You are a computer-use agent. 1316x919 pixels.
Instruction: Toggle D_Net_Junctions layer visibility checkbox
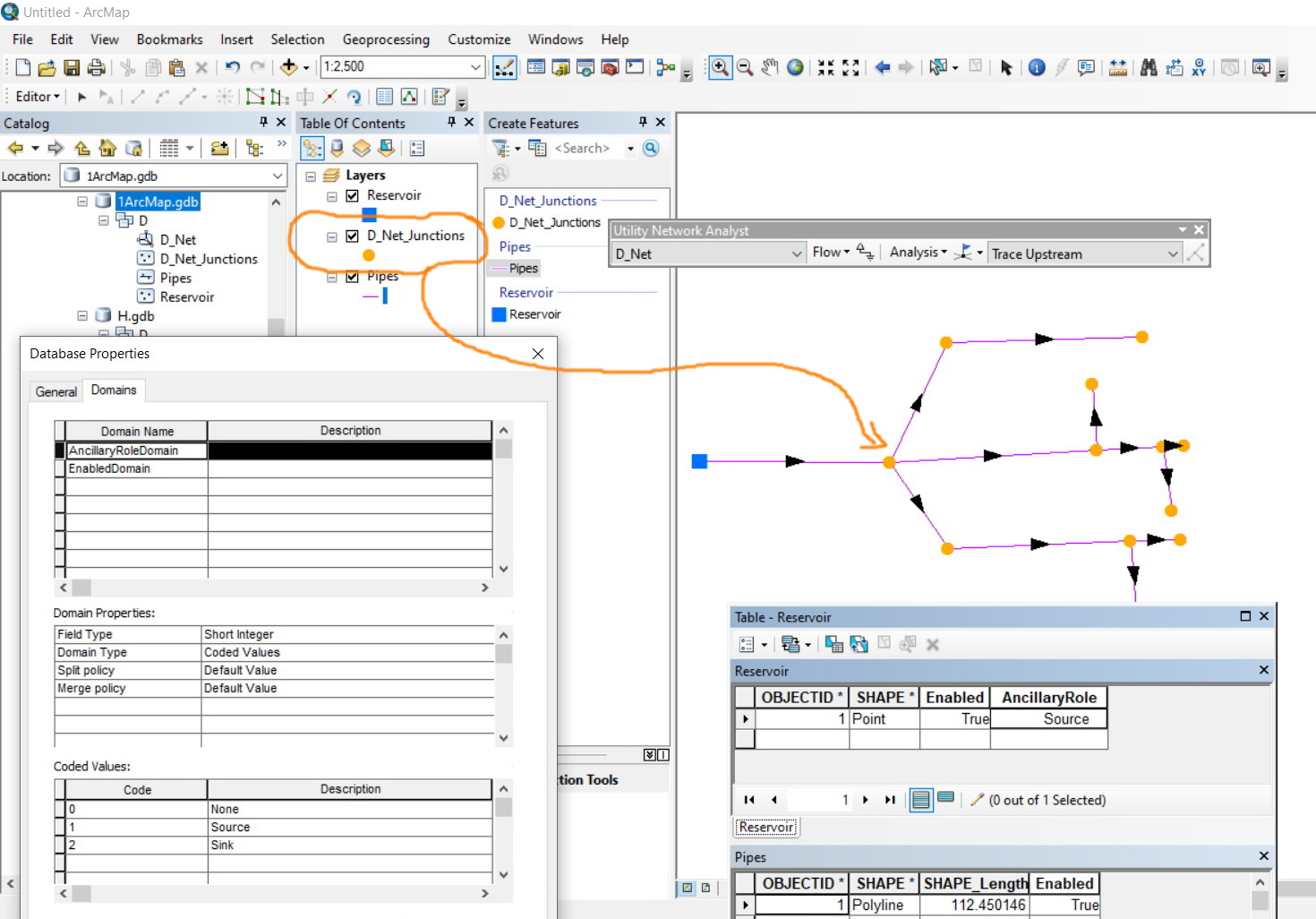pos(353,236)
